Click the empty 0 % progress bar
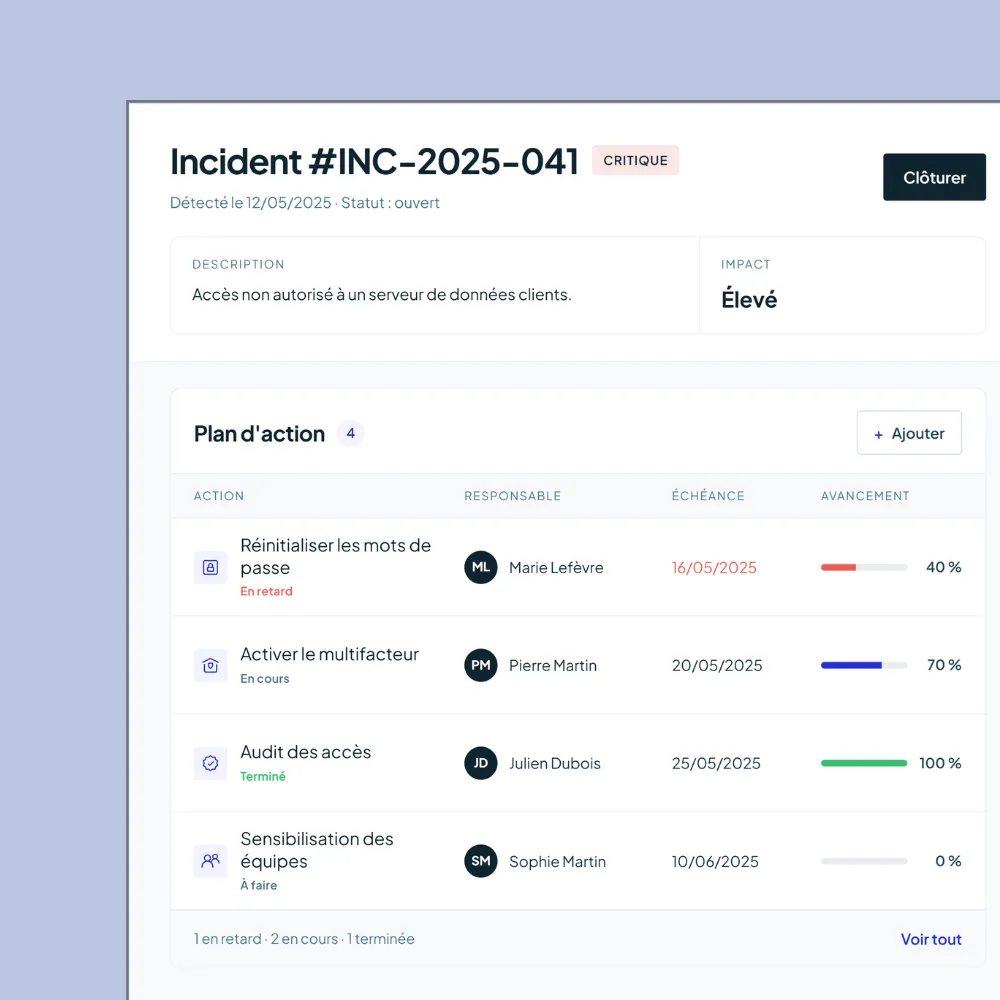The height and width of the screenshot is (1000, 1000). [x=864, y=861]
